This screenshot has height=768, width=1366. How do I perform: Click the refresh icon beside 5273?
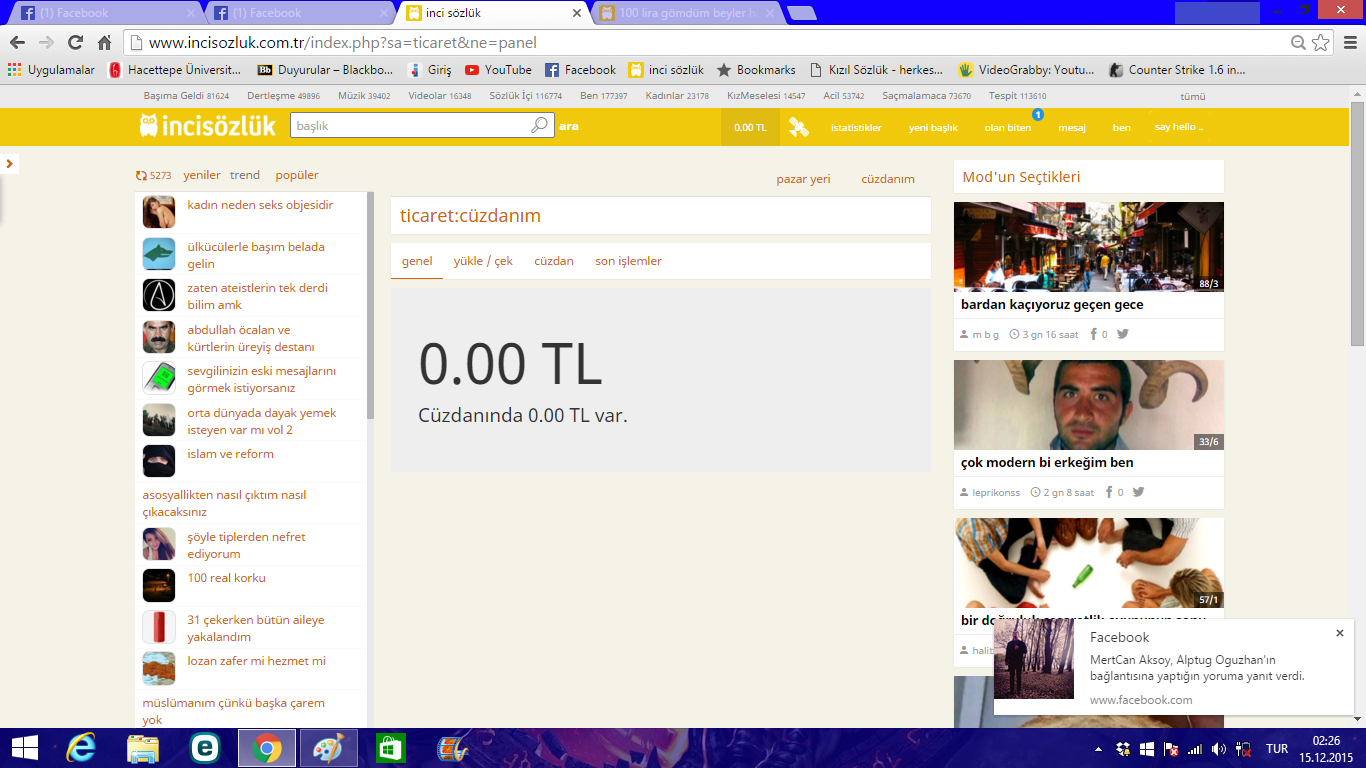pos(141,176)
